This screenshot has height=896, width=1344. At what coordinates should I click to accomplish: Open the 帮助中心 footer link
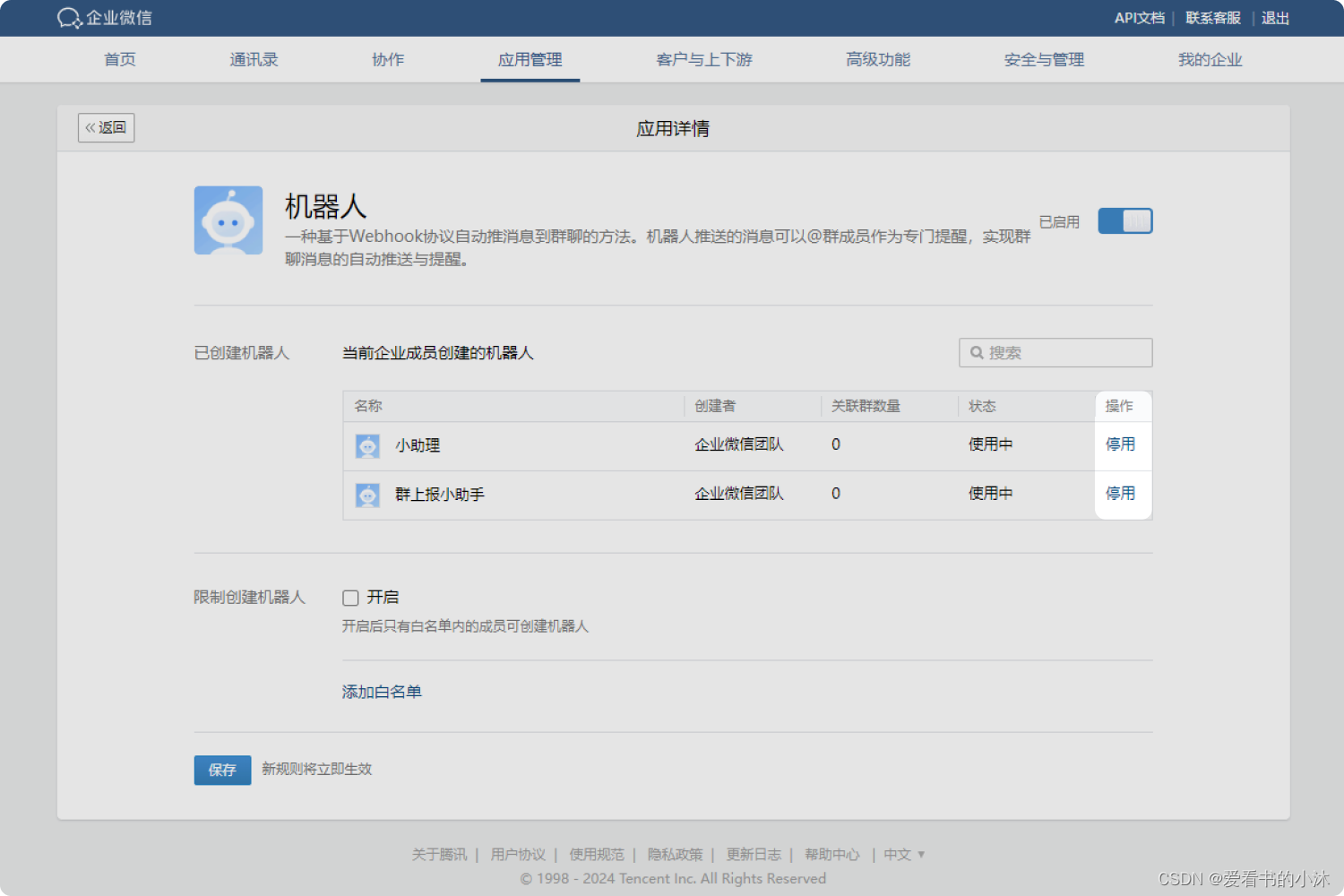tap(832, 855)
